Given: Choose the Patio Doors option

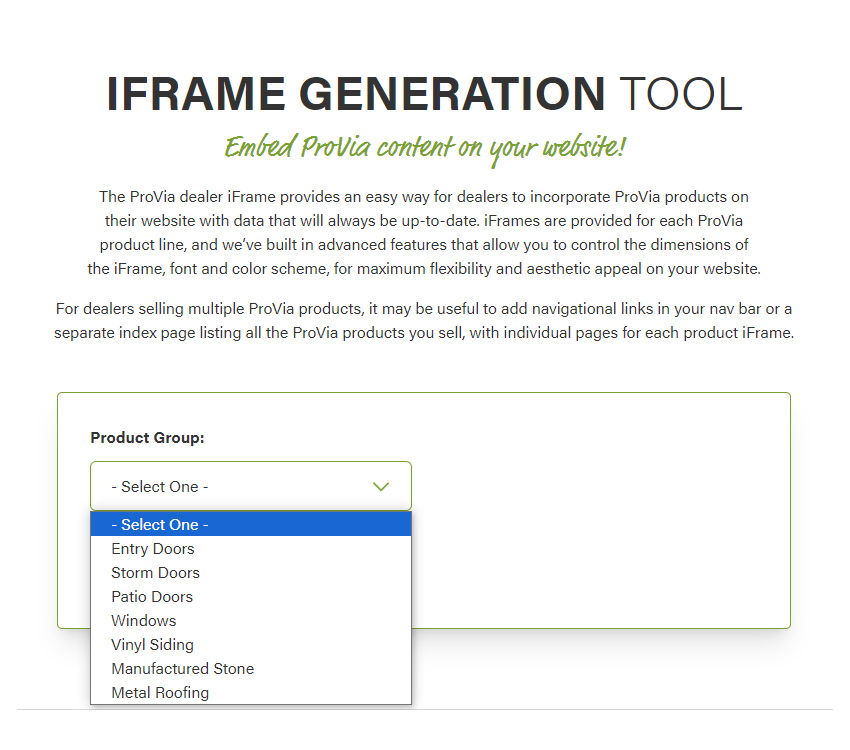Looking at the screenshot, I should coord(152,597).
